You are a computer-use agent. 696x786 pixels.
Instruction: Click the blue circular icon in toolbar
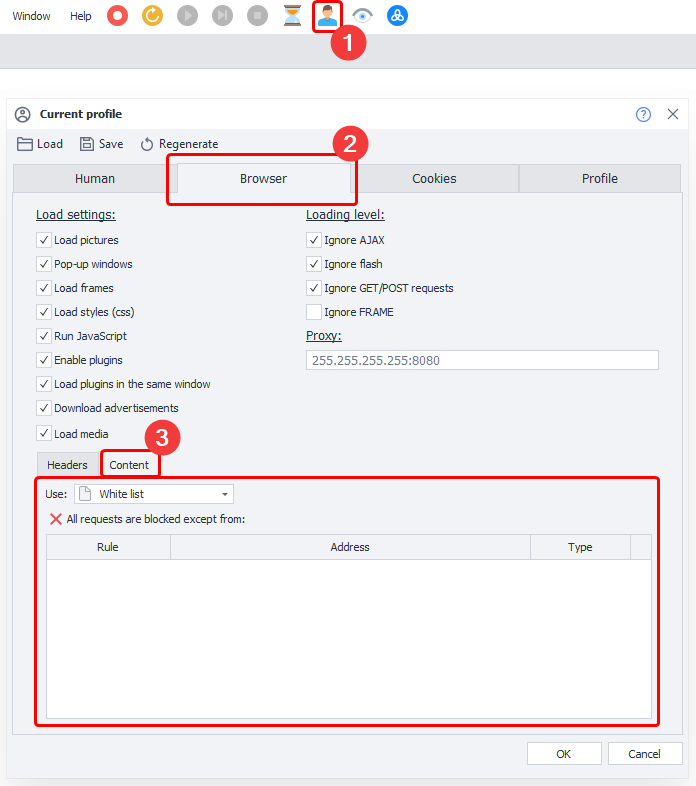[x=397, y=16]
